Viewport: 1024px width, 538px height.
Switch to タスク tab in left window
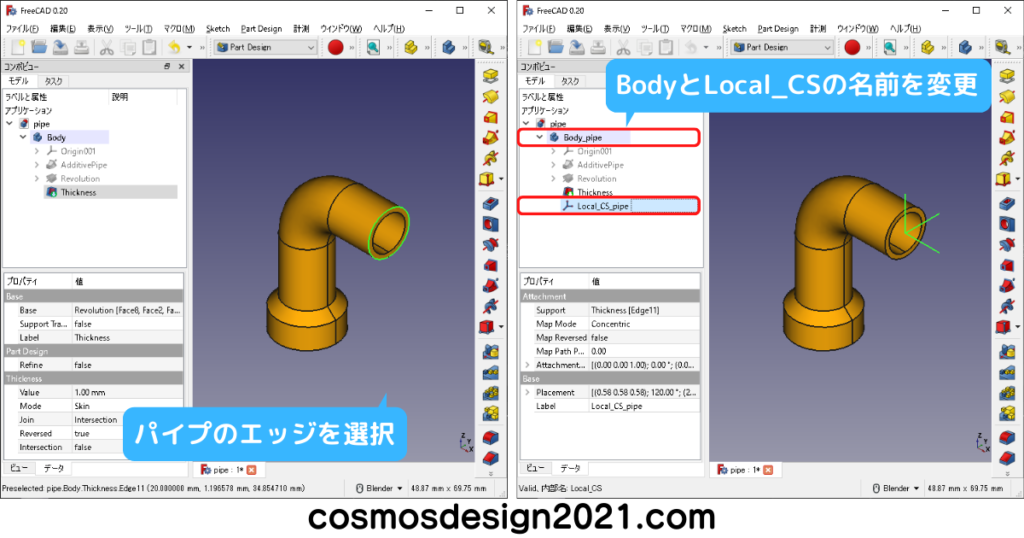(x=53, y=81)
